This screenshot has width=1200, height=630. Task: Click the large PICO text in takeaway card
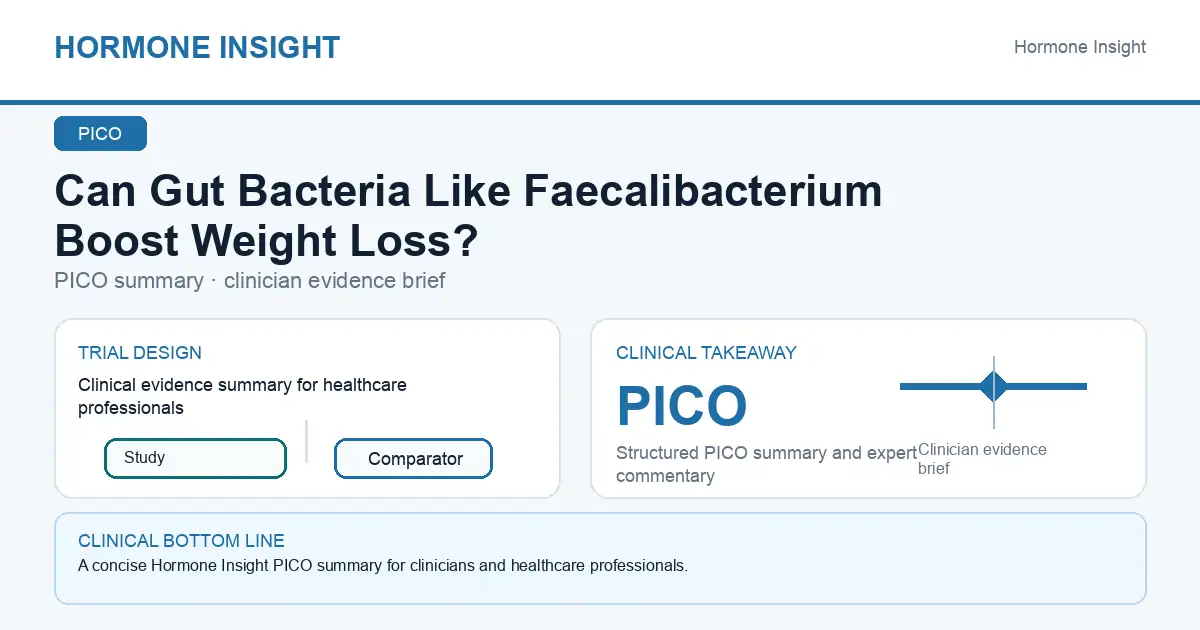681,406
